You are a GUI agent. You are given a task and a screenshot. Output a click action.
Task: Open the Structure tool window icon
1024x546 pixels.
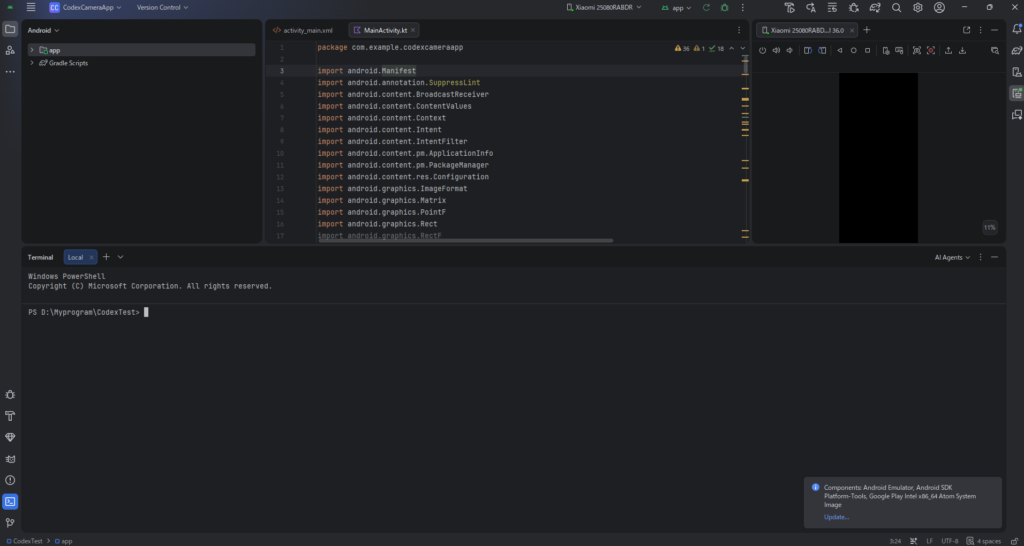click(x=10, y=50)
